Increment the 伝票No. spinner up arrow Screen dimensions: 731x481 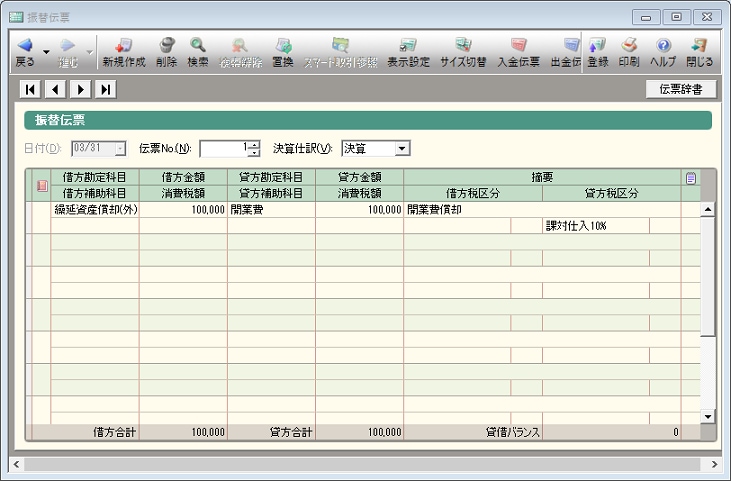254,144
